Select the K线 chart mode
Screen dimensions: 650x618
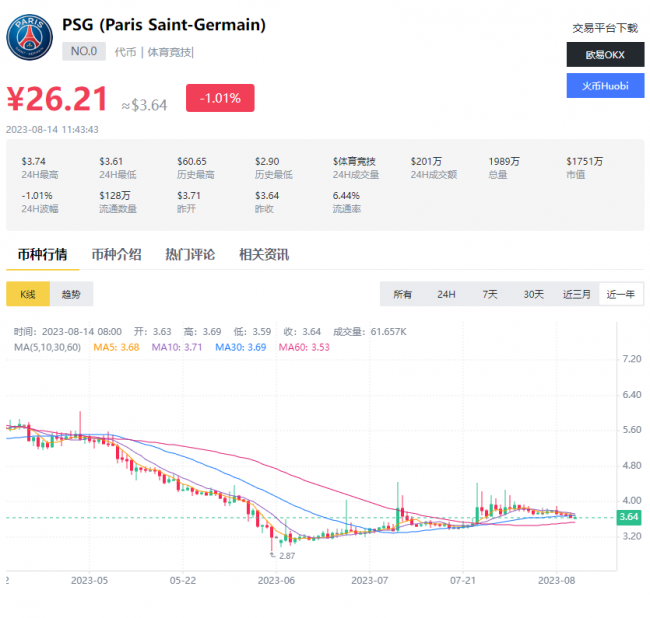pos(28,294)
